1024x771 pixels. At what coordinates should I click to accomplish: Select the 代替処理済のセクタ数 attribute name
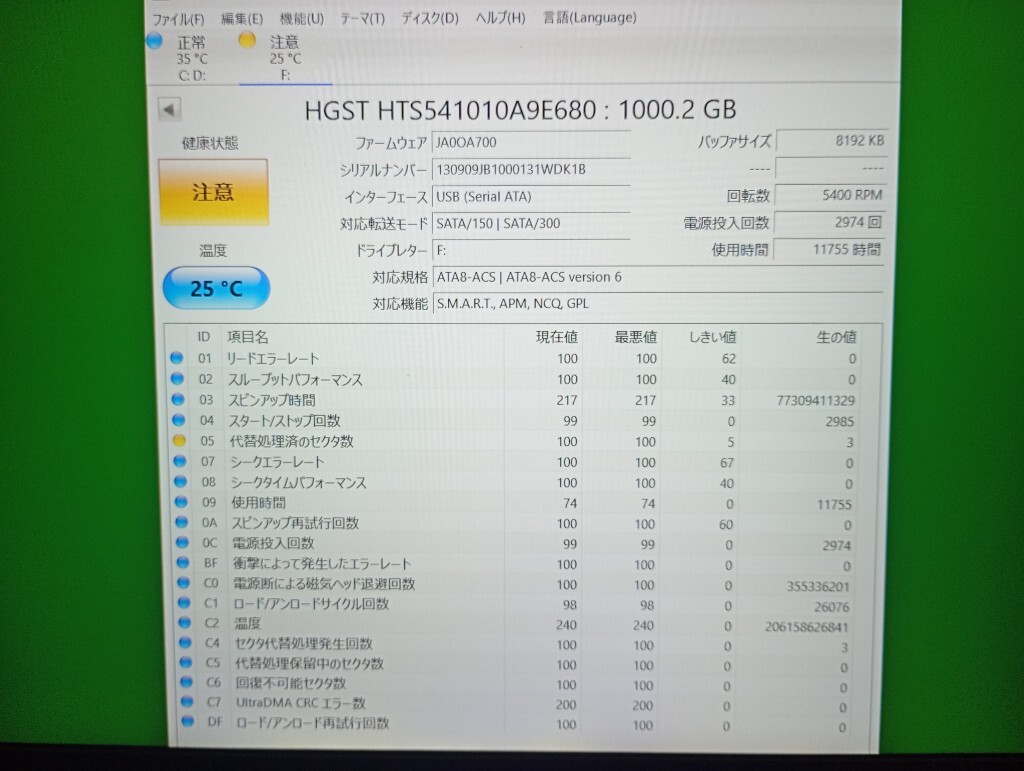tap(291, 441)
